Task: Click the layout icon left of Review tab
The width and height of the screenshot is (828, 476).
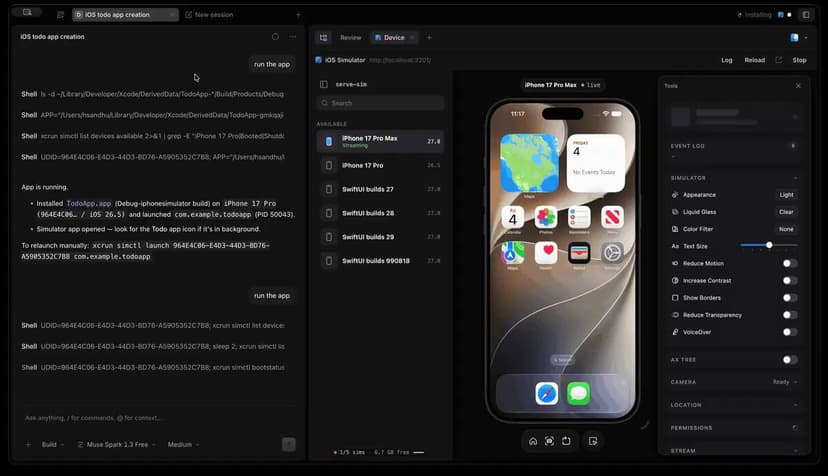Action: tap(324, 38)
